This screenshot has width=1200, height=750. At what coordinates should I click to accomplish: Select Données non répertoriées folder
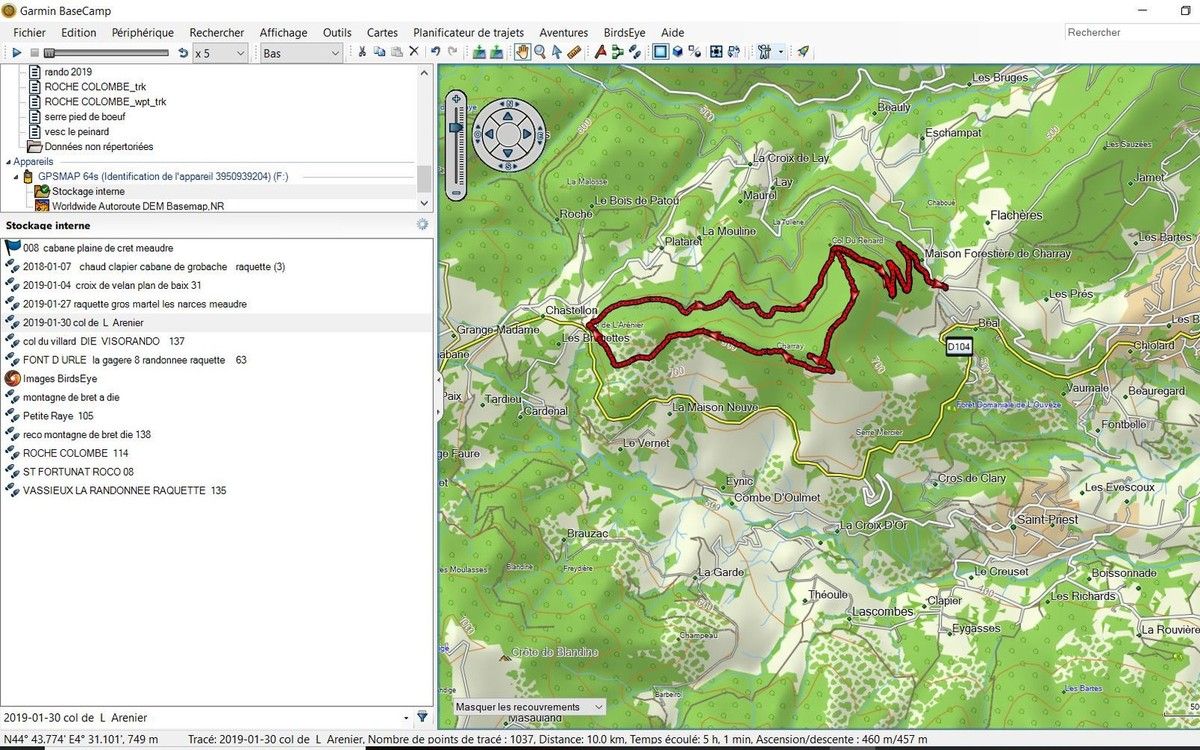click(98, 146)
